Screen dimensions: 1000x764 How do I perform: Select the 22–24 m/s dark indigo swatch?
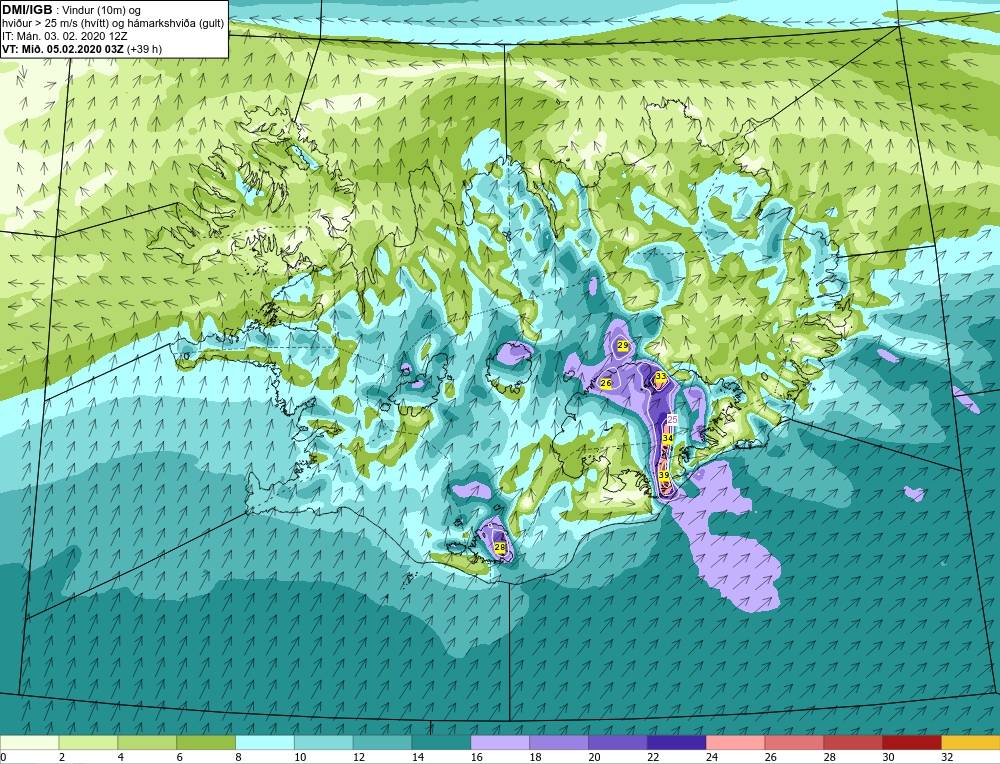point(677,742)
